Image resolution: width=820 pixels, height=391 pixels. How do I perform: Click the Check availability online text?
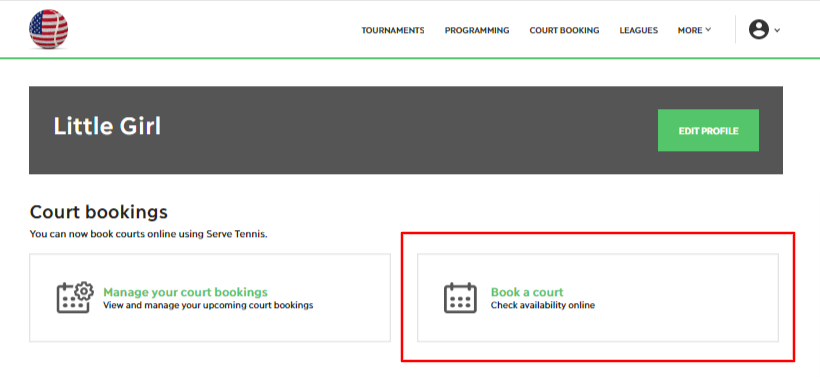coord(542,305)
